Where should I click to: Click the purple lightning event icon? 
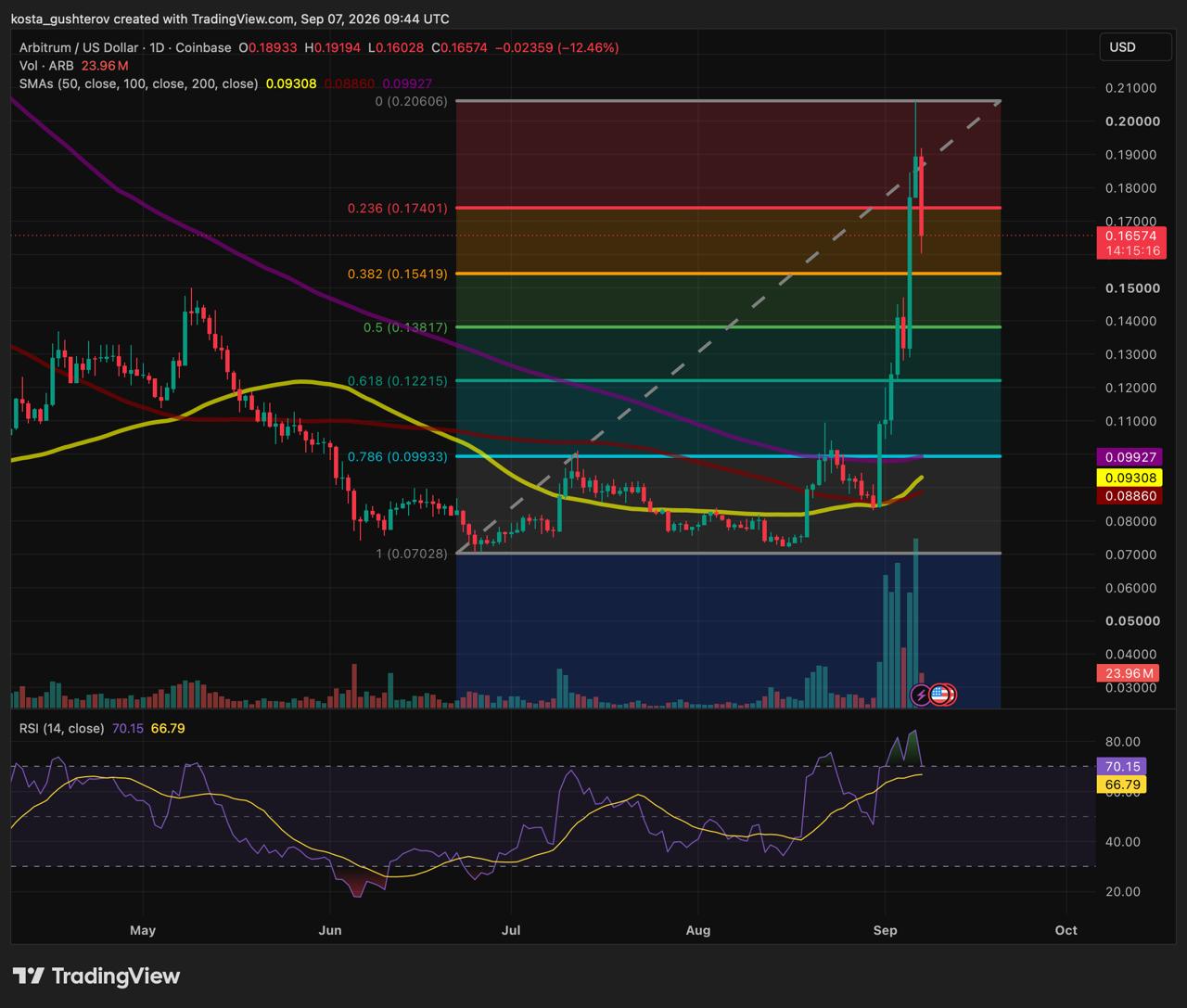[922, 694]
